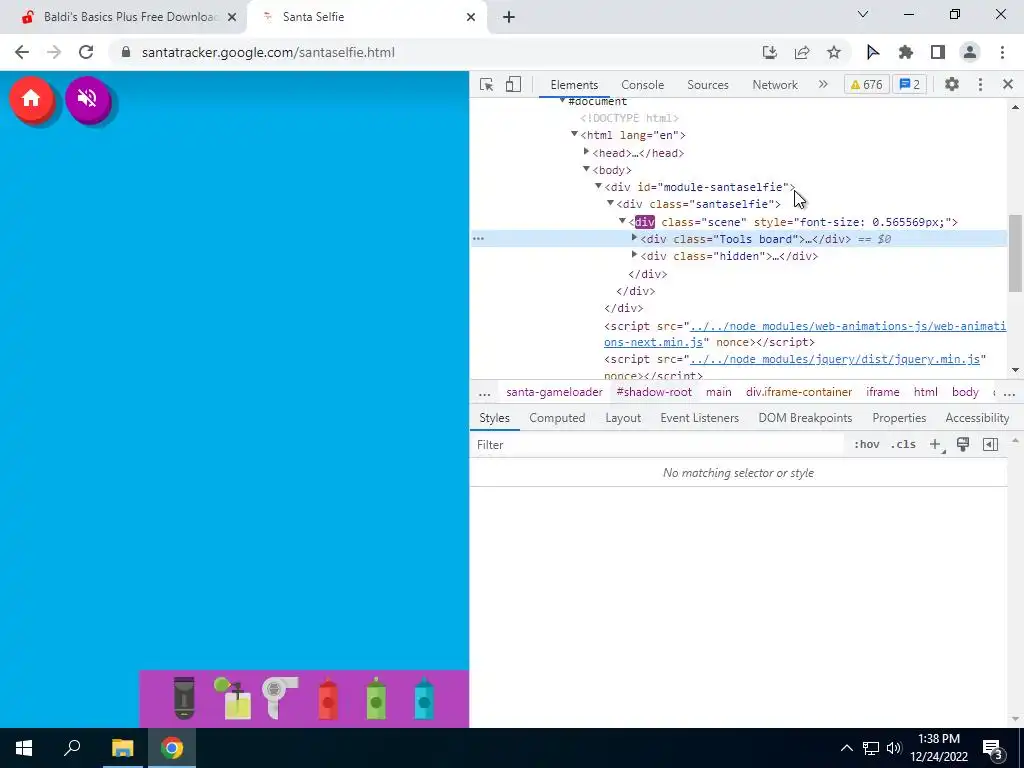Viewport: 1024px width, 768px height.
Task: Close the Santa Selfie tab
Action: point(471,17)
